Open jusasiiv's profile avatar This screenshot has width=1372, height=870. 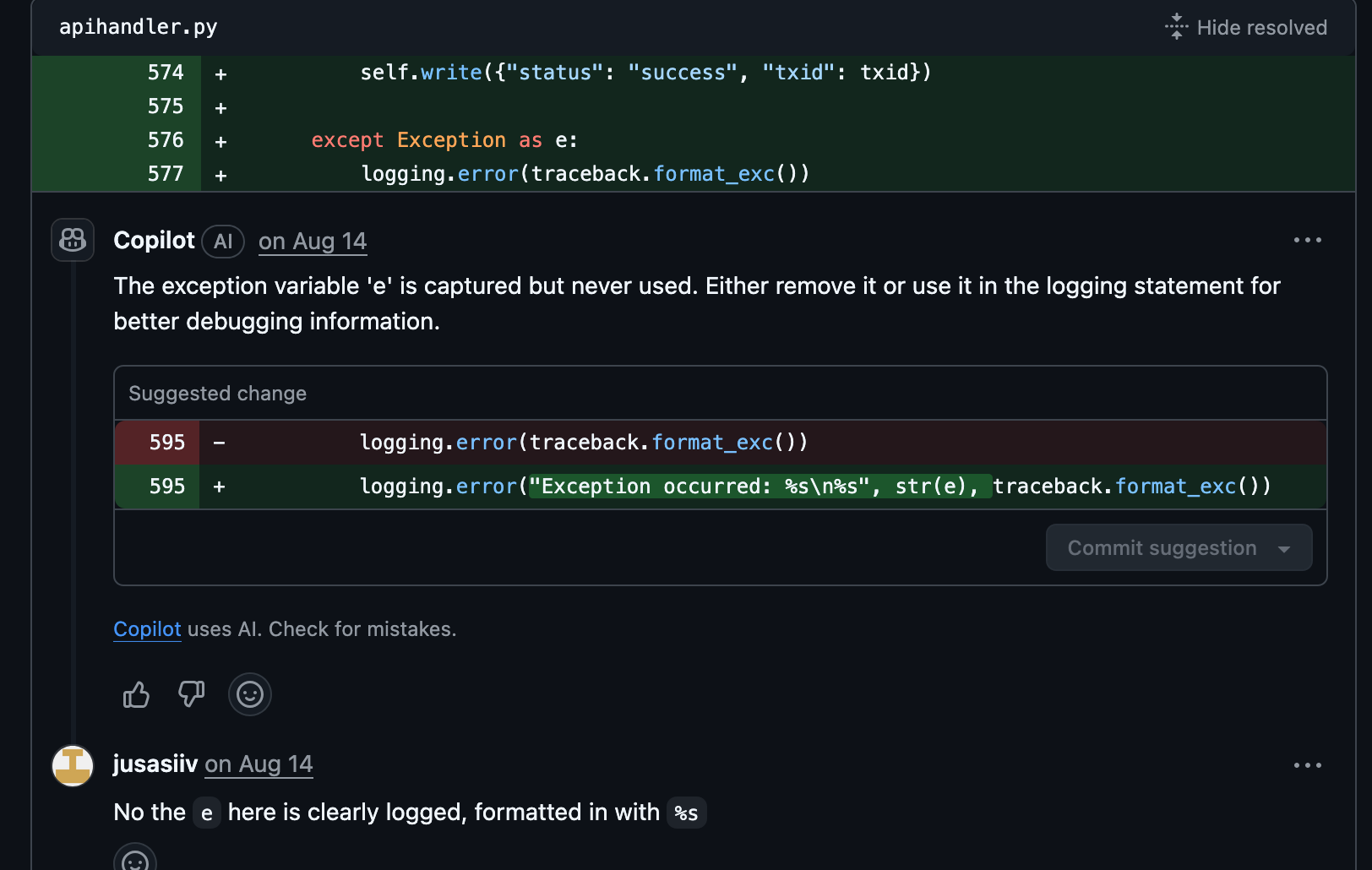(73, 766)
